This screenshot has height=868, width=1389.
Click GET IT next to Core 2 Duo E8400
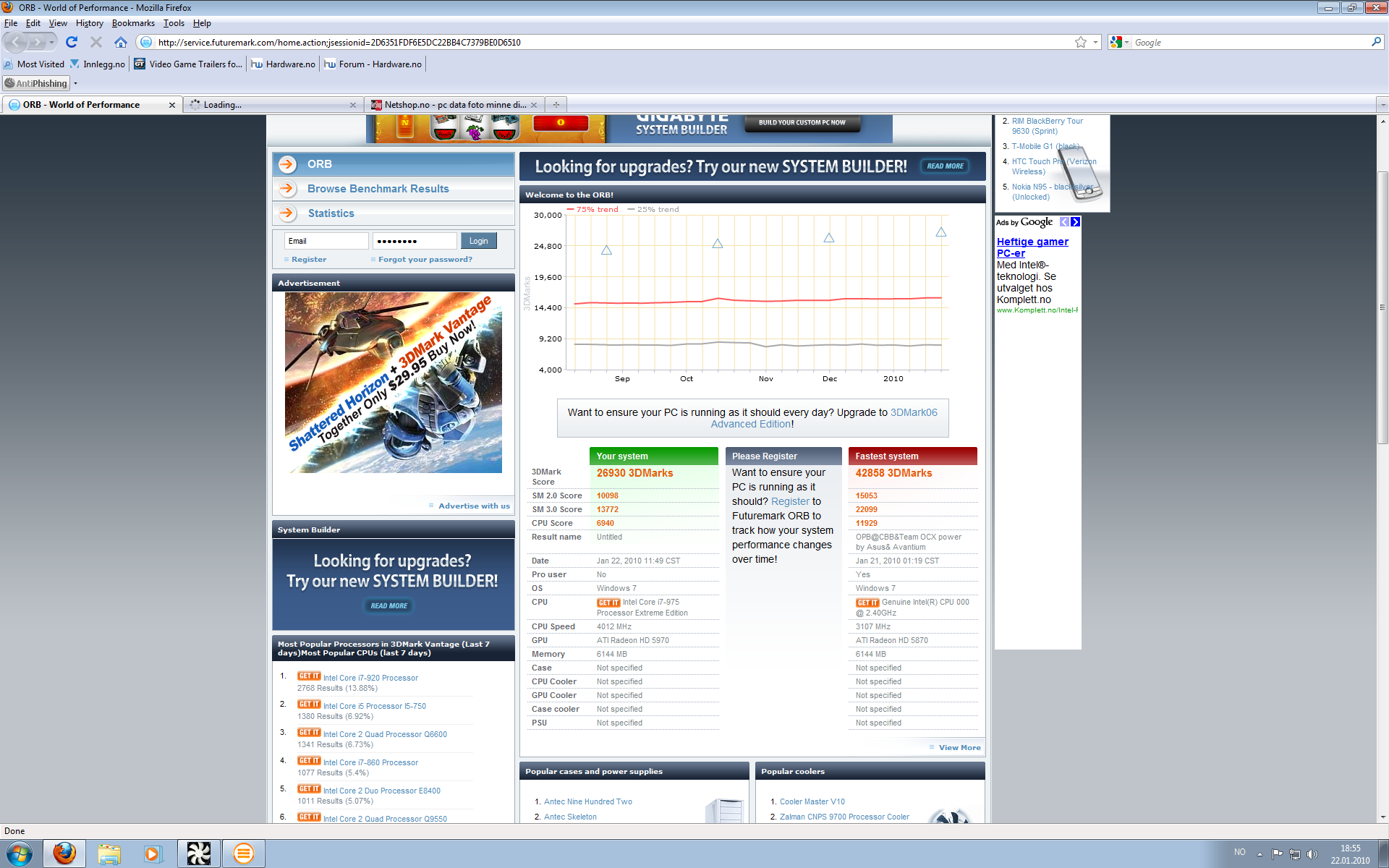click(309, 789)
